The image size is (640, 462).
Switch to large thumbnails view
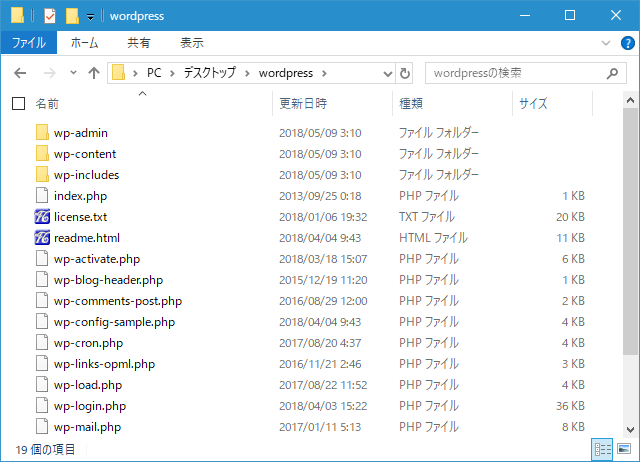[624, 449]
